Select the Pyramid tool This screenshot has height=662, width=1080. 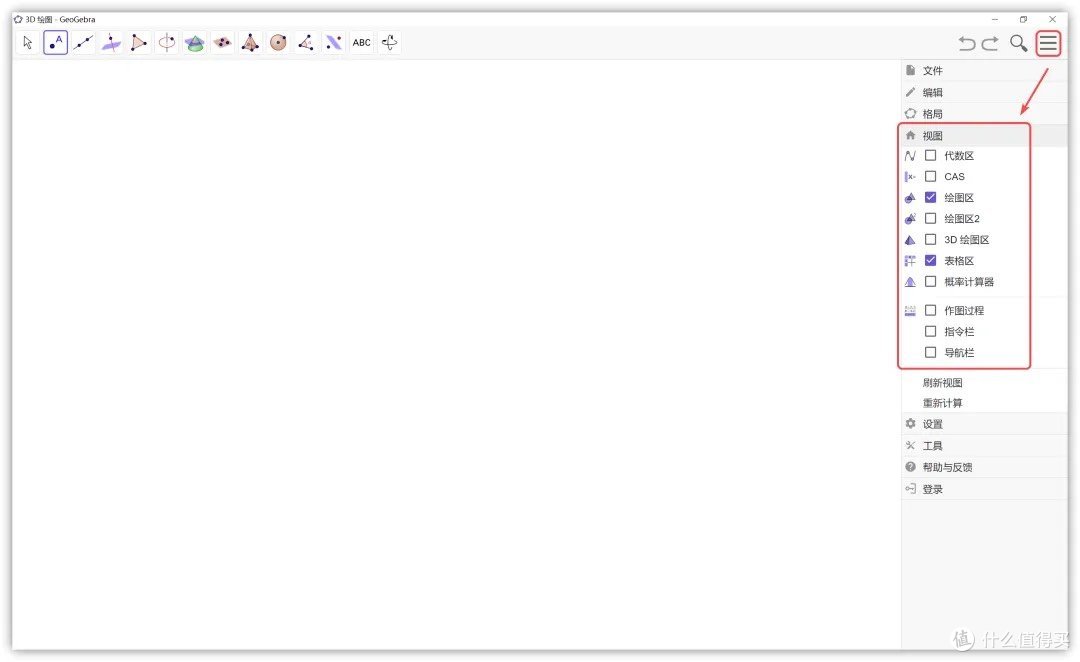(251, 43)
